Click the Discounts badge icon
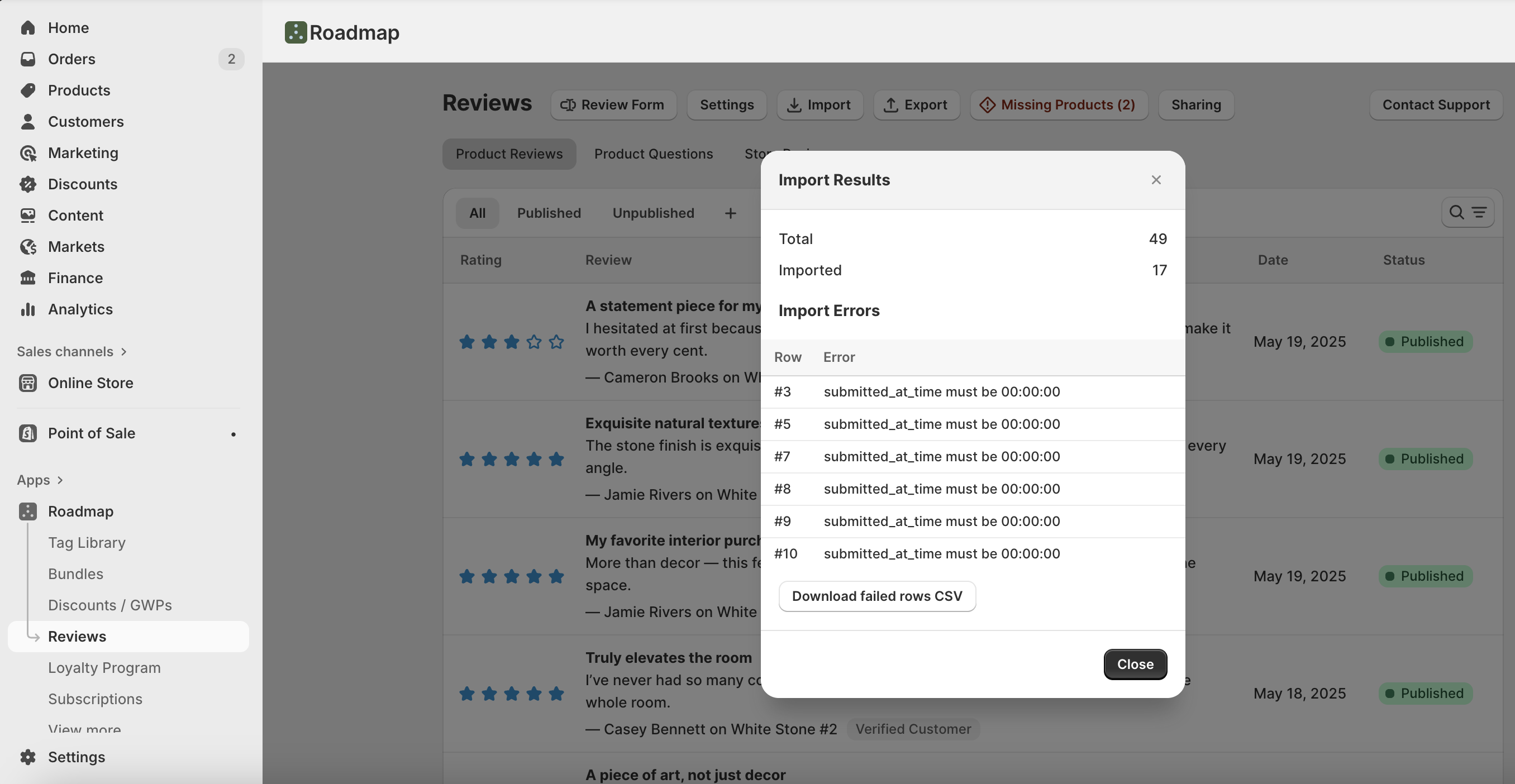 point(27,184)
